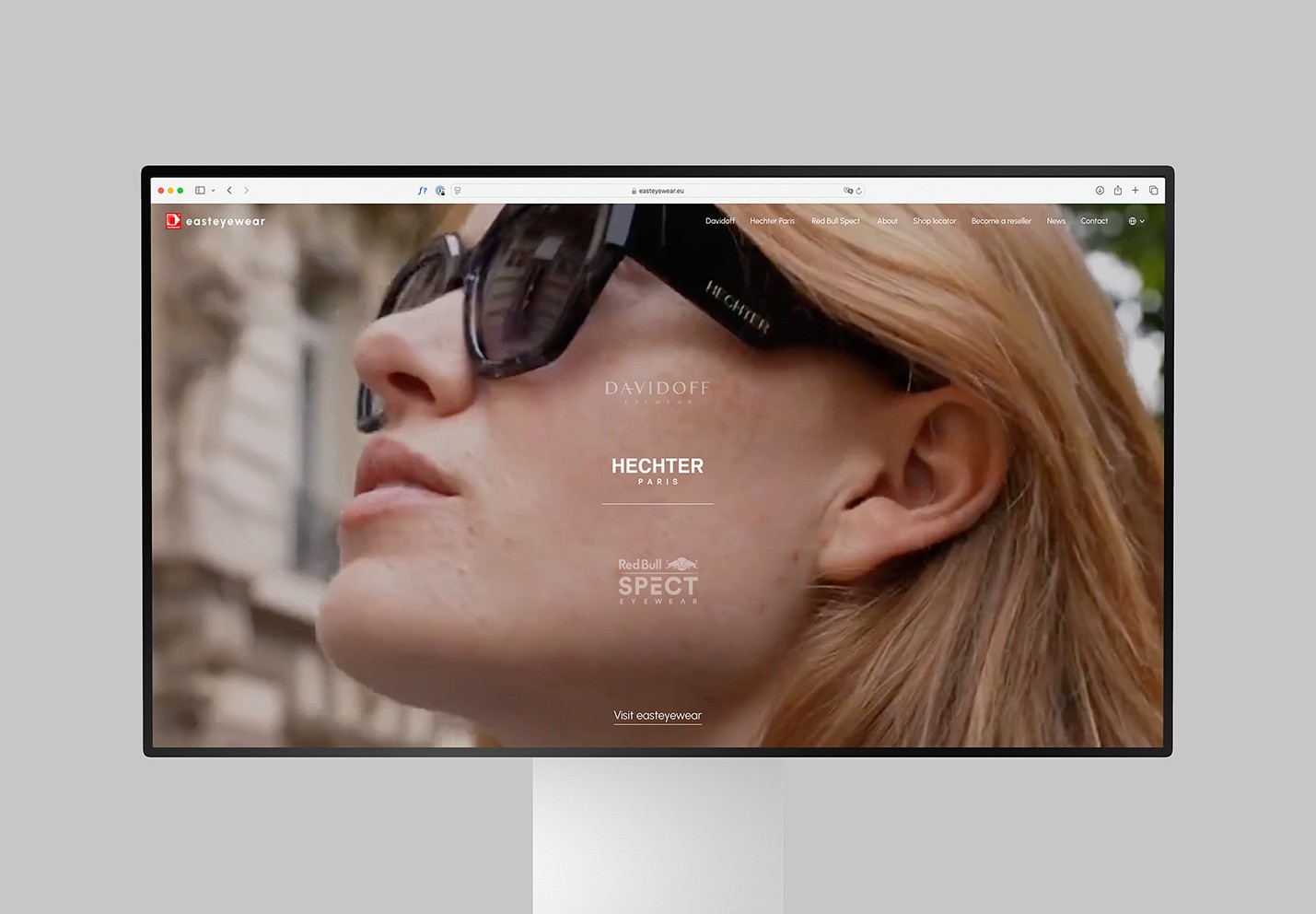
Task: Click the green fullscreen window button
Action: point(181,191)
